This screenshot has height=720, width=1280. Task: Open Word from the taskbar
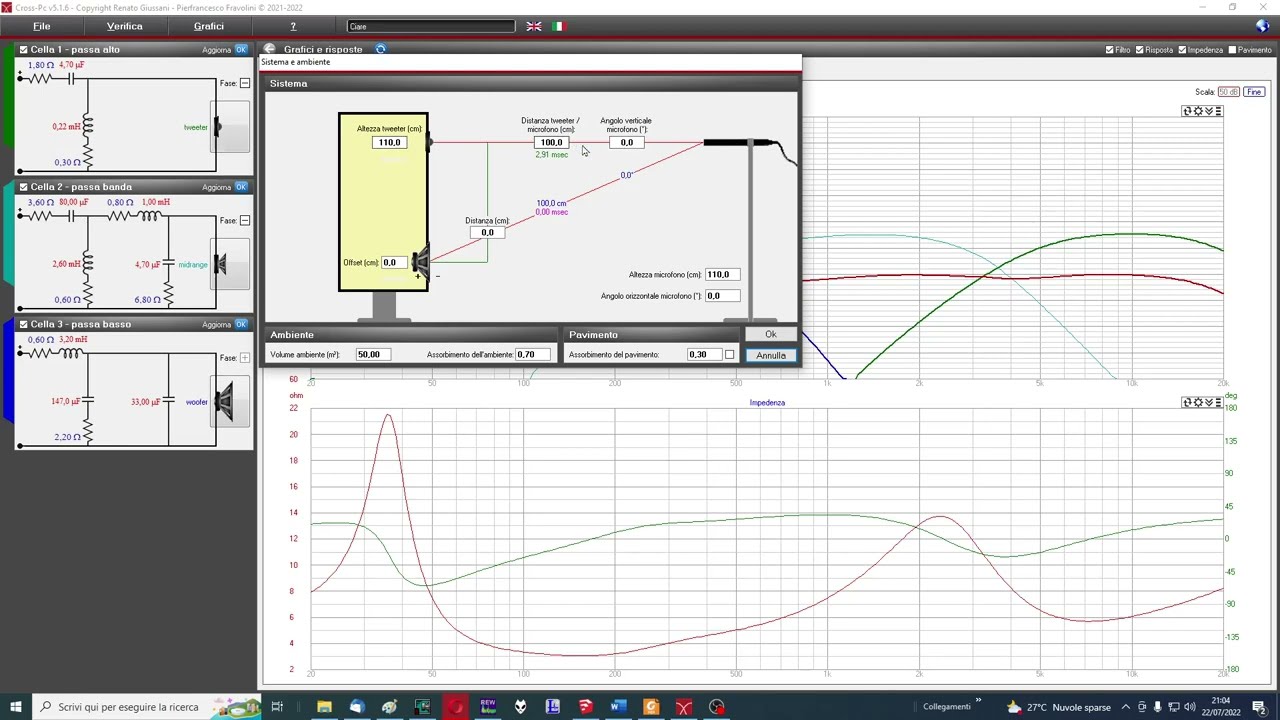coord(618,707)
